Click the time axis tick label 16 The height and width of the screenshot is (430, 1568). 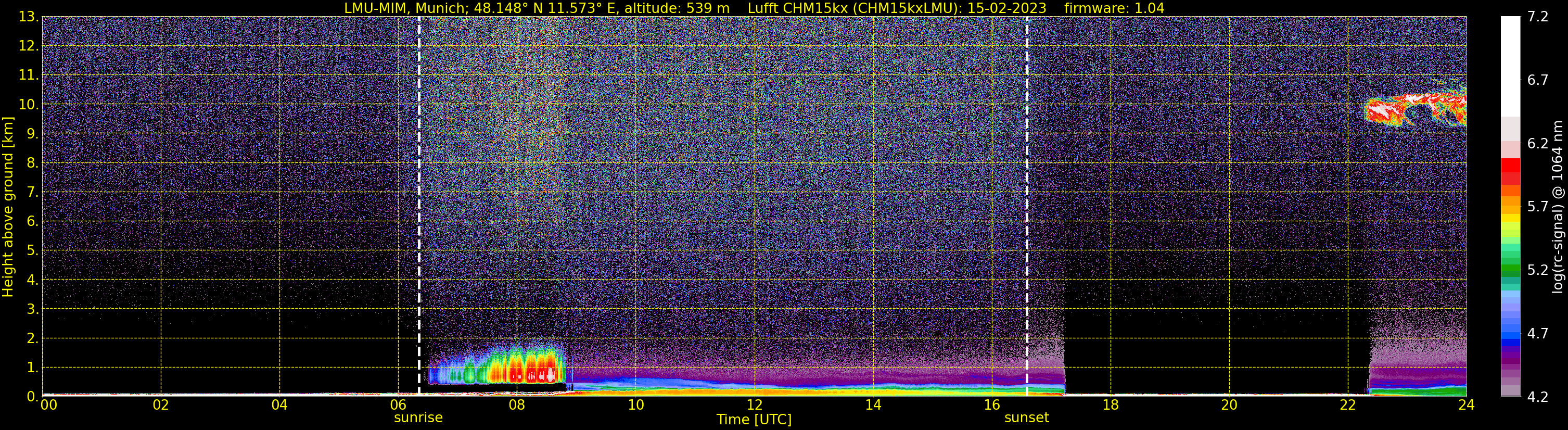point(991,404)
